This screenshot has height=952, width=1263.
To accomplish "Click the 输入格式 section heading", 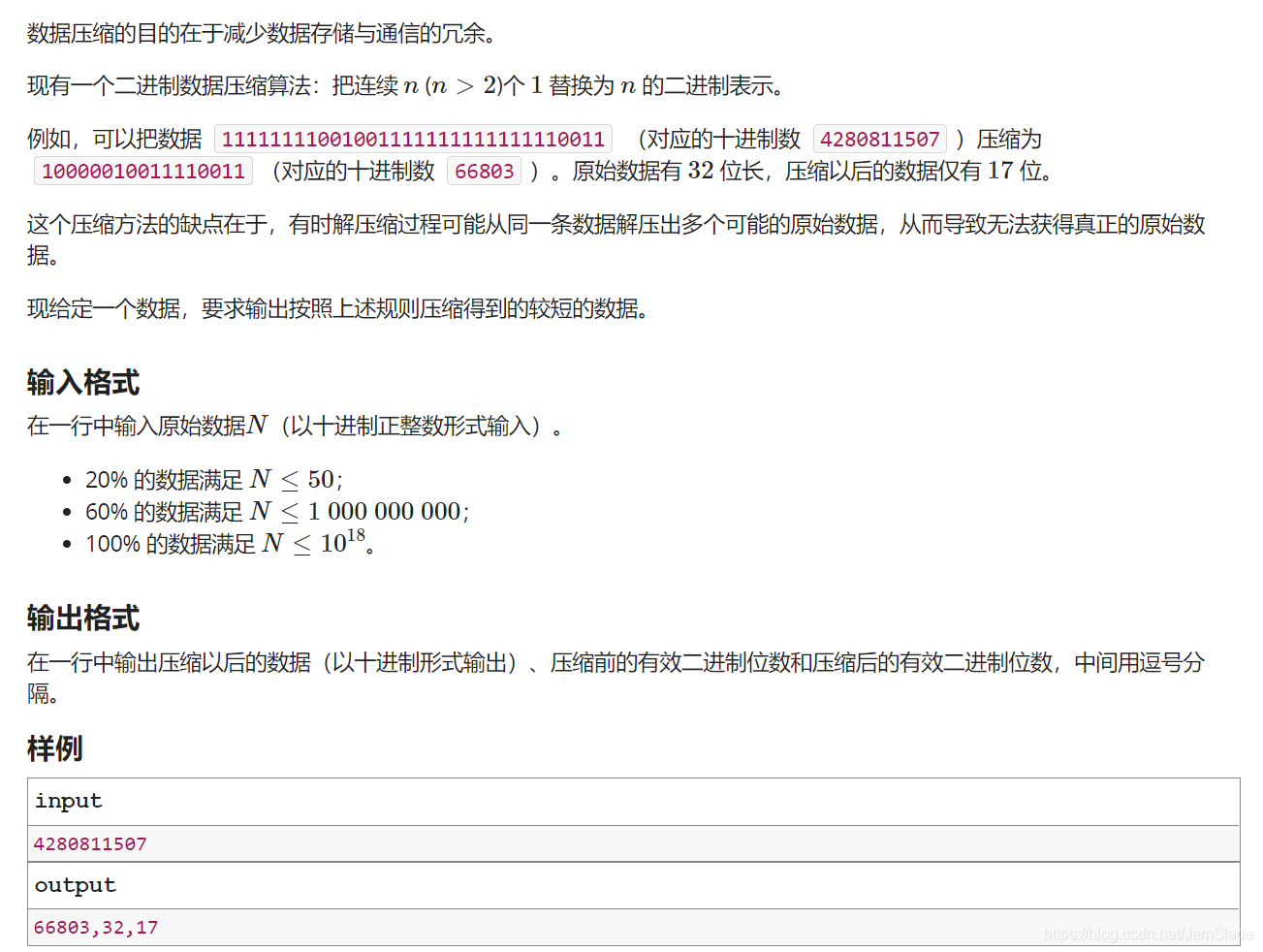I will click(82, 382).
